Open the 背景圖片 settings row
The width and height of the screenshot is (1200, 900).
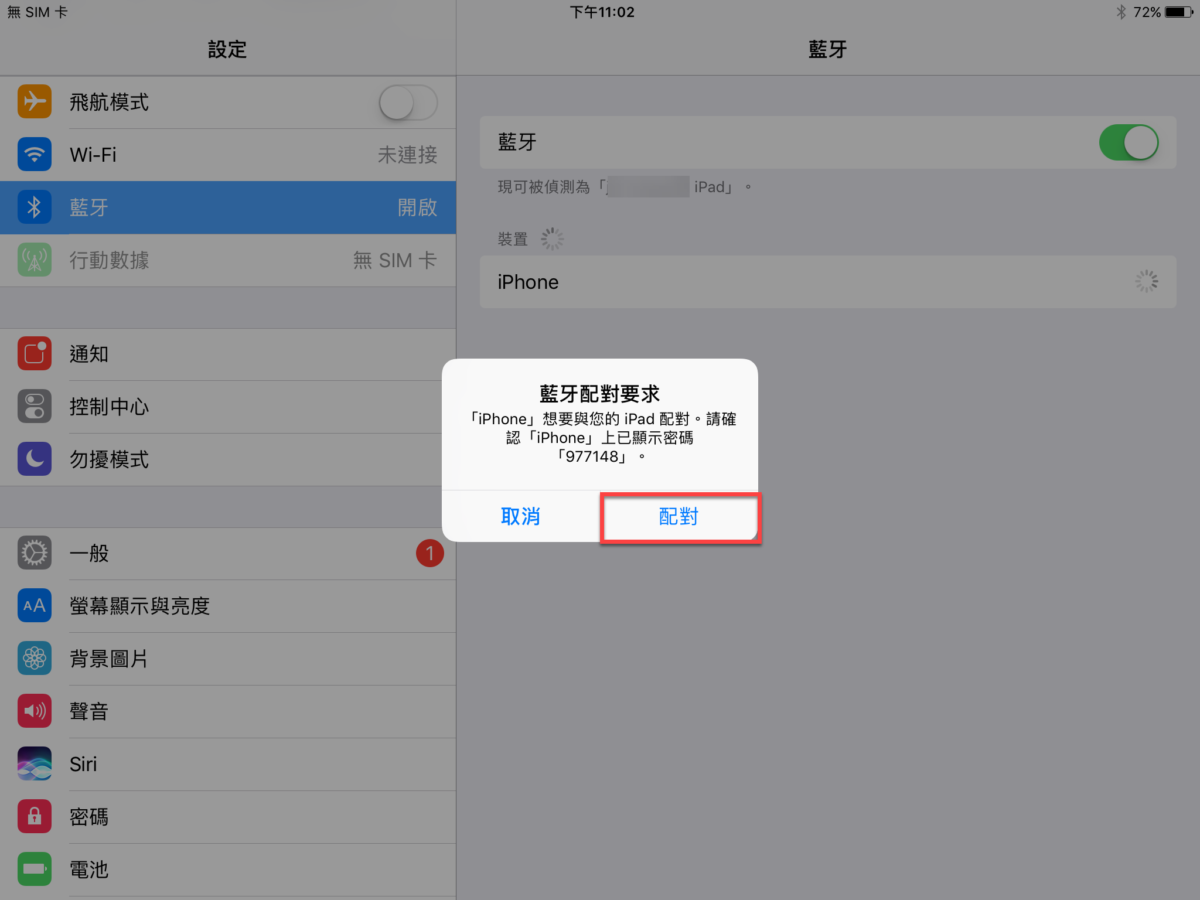click(x=228, y=659)
